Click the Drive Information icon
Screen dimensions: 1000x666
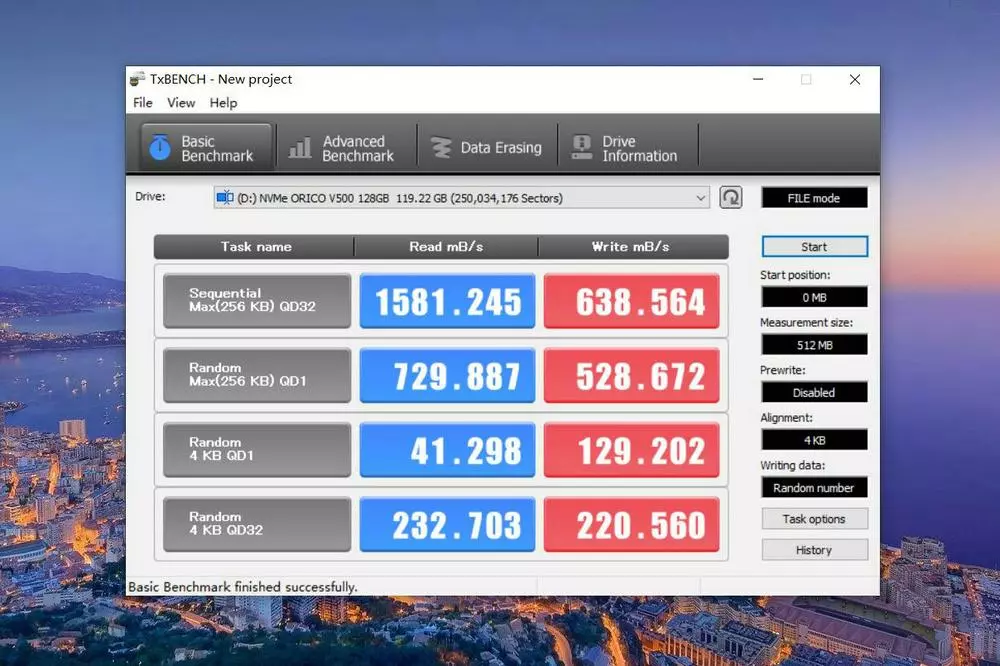(582, 147)
